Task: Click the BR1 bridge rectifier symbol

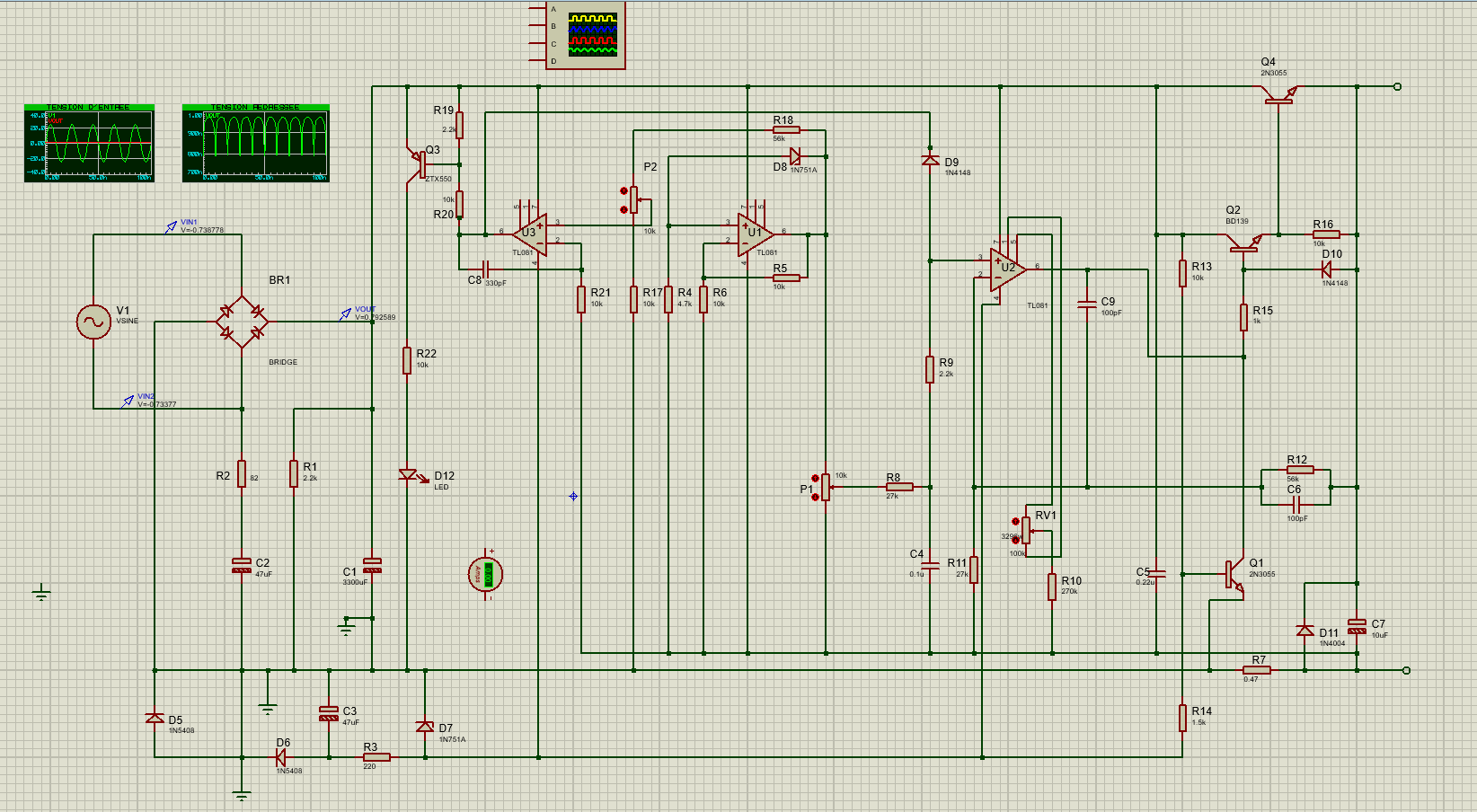Action: tap(243, 322)
